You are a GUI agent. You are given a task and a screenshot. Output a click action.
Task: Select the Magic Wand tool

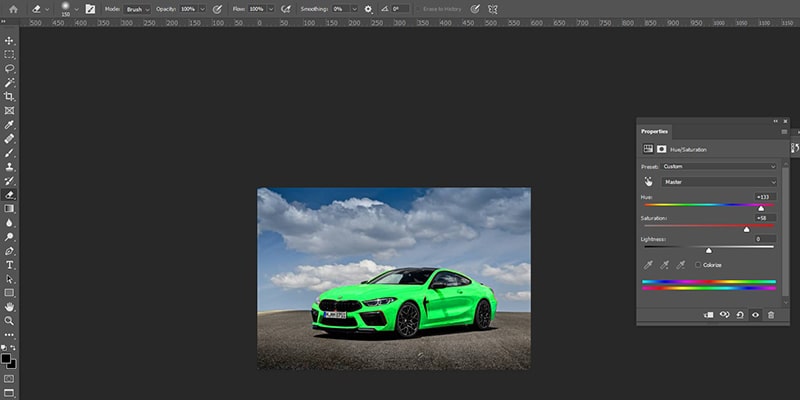[9, 83]
